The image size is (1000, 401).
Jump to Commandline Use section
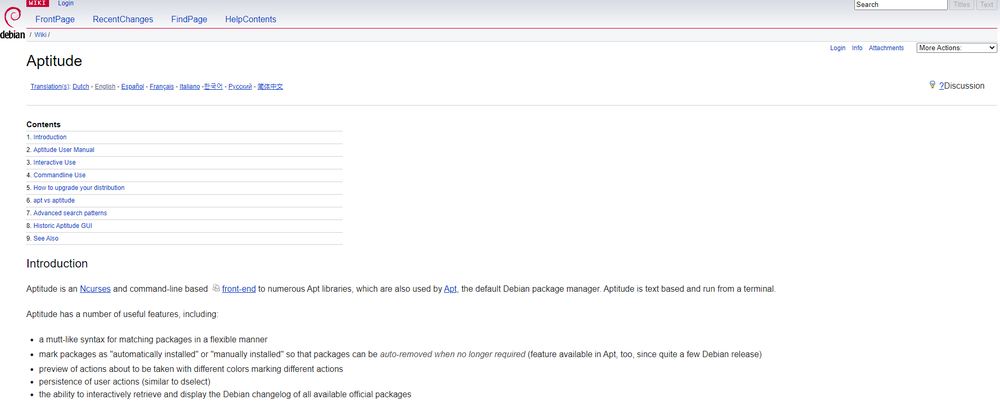(59, 175)
